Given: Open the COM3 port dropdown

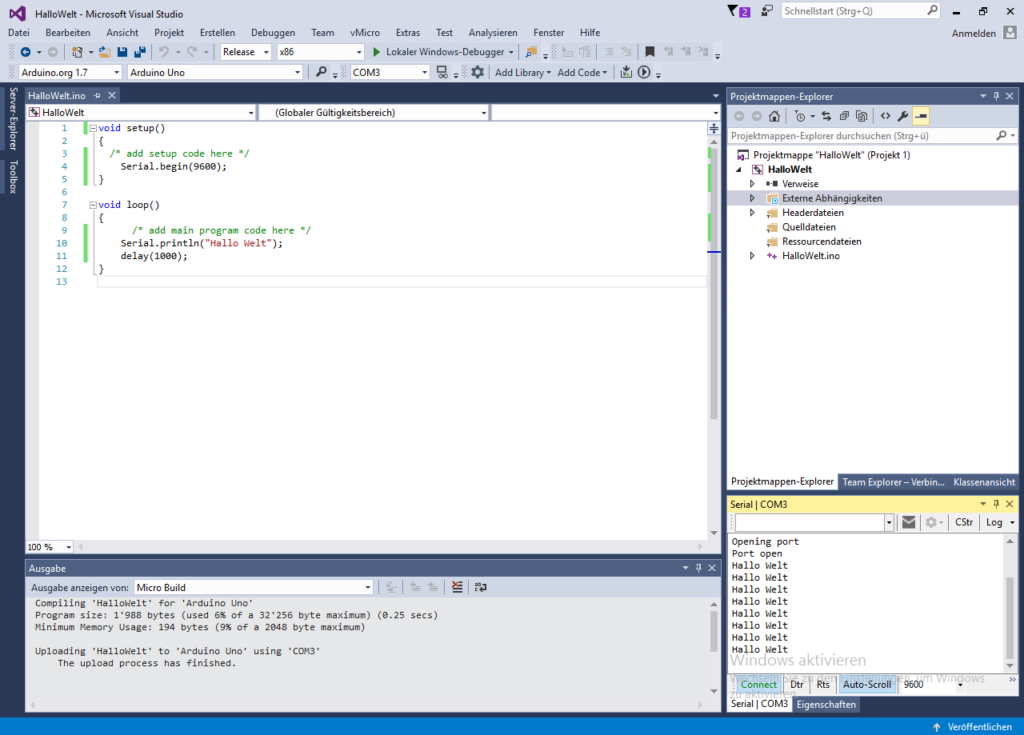Looking at the screenshot, I should click(425, 72).
